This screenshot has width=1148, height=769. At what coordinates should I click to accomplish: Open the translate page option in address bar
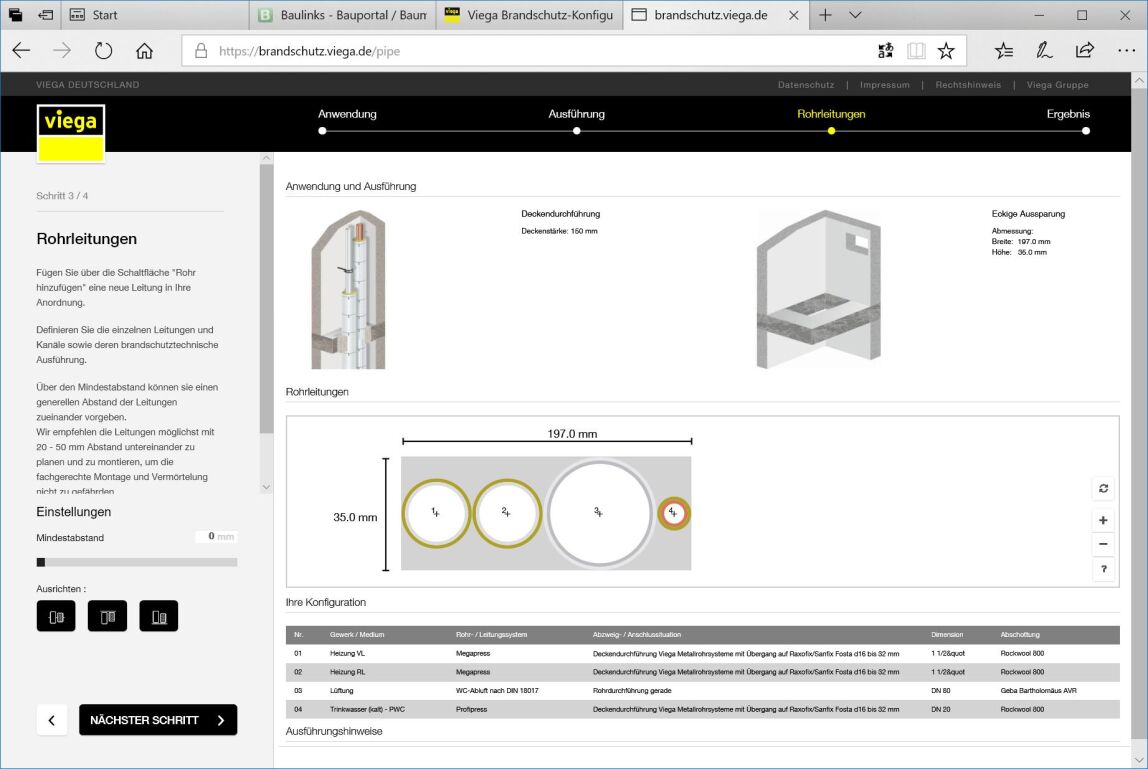885,51
